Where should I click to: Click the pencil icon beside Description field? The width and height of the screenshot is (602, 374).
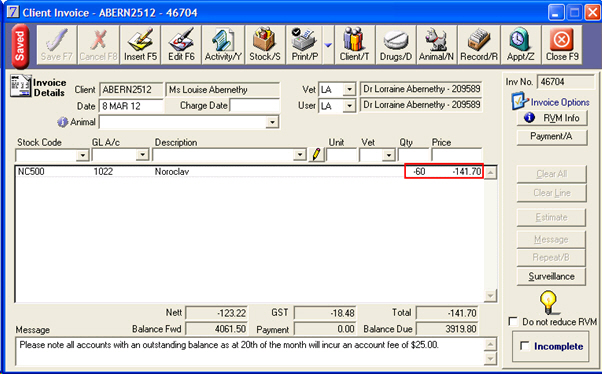[x=316, y=155]
